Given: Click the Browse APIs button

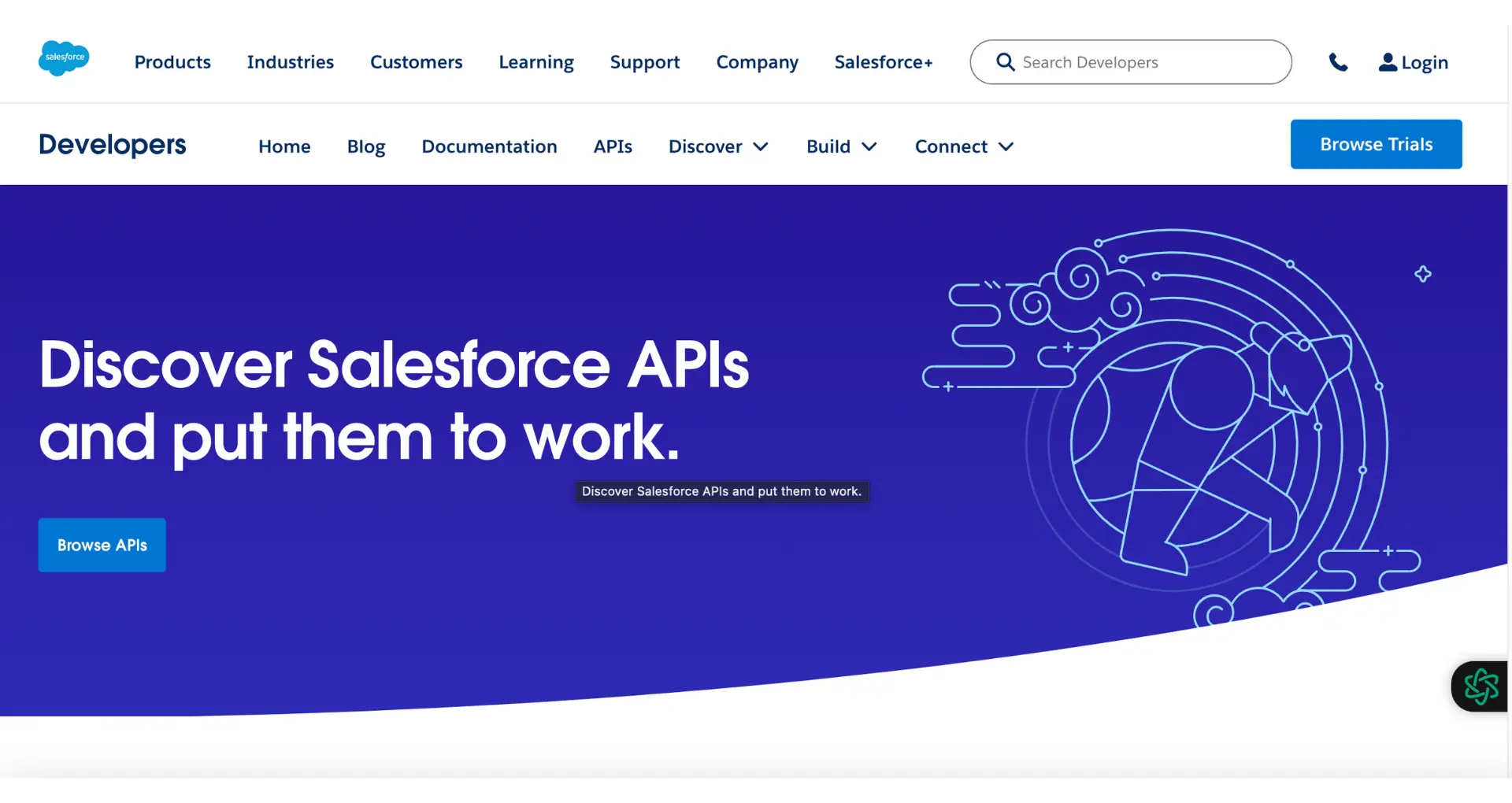Looking at the screenshot, I should coord(102,545).
